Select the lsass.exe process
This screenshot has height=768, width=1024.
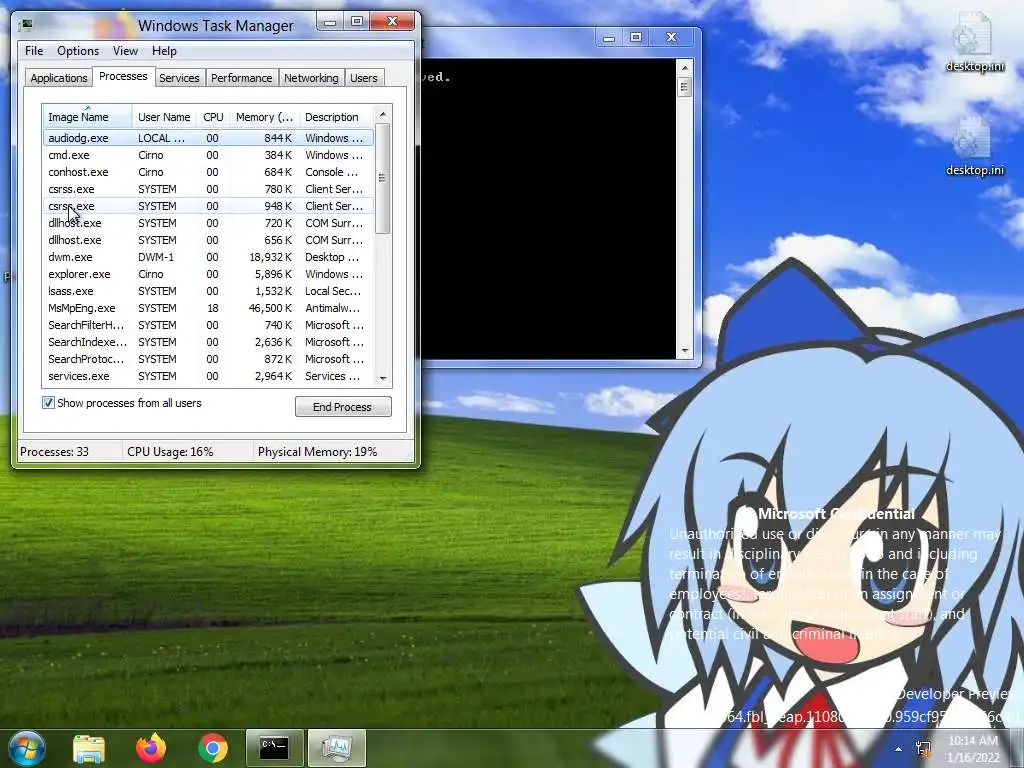point(208,291)
